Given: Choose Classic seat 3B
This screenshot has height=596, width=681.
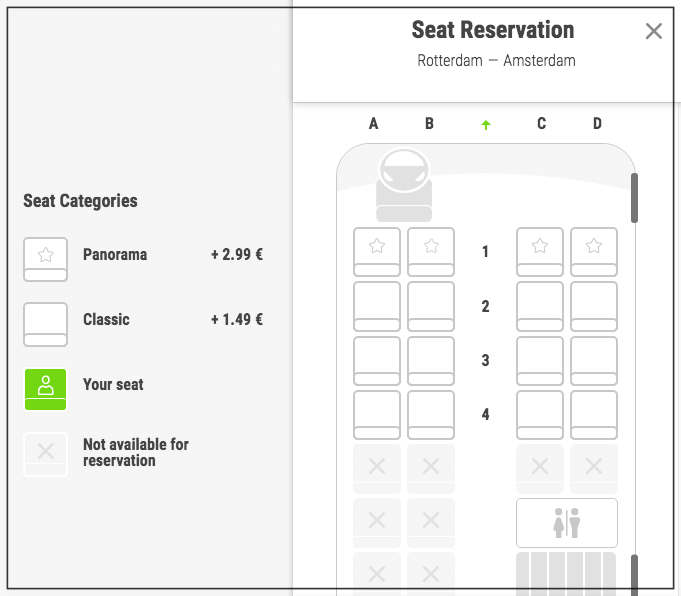Looking at the screenshot, I should click(431, 361).
